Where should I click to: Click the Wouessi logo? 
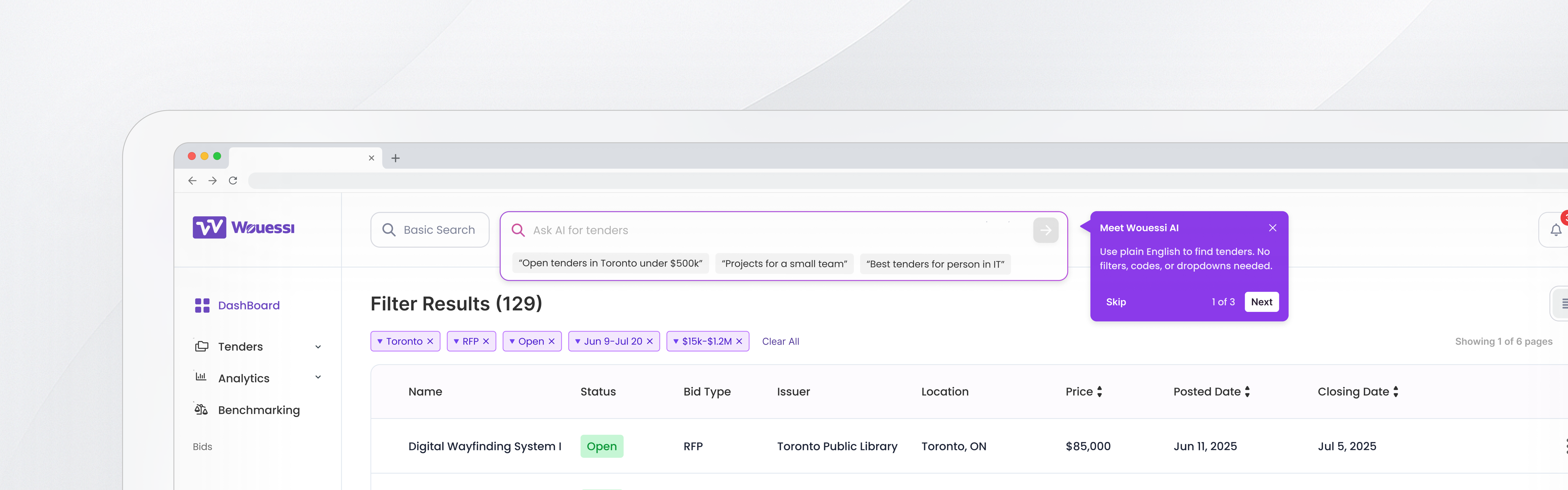coord(244,228)
